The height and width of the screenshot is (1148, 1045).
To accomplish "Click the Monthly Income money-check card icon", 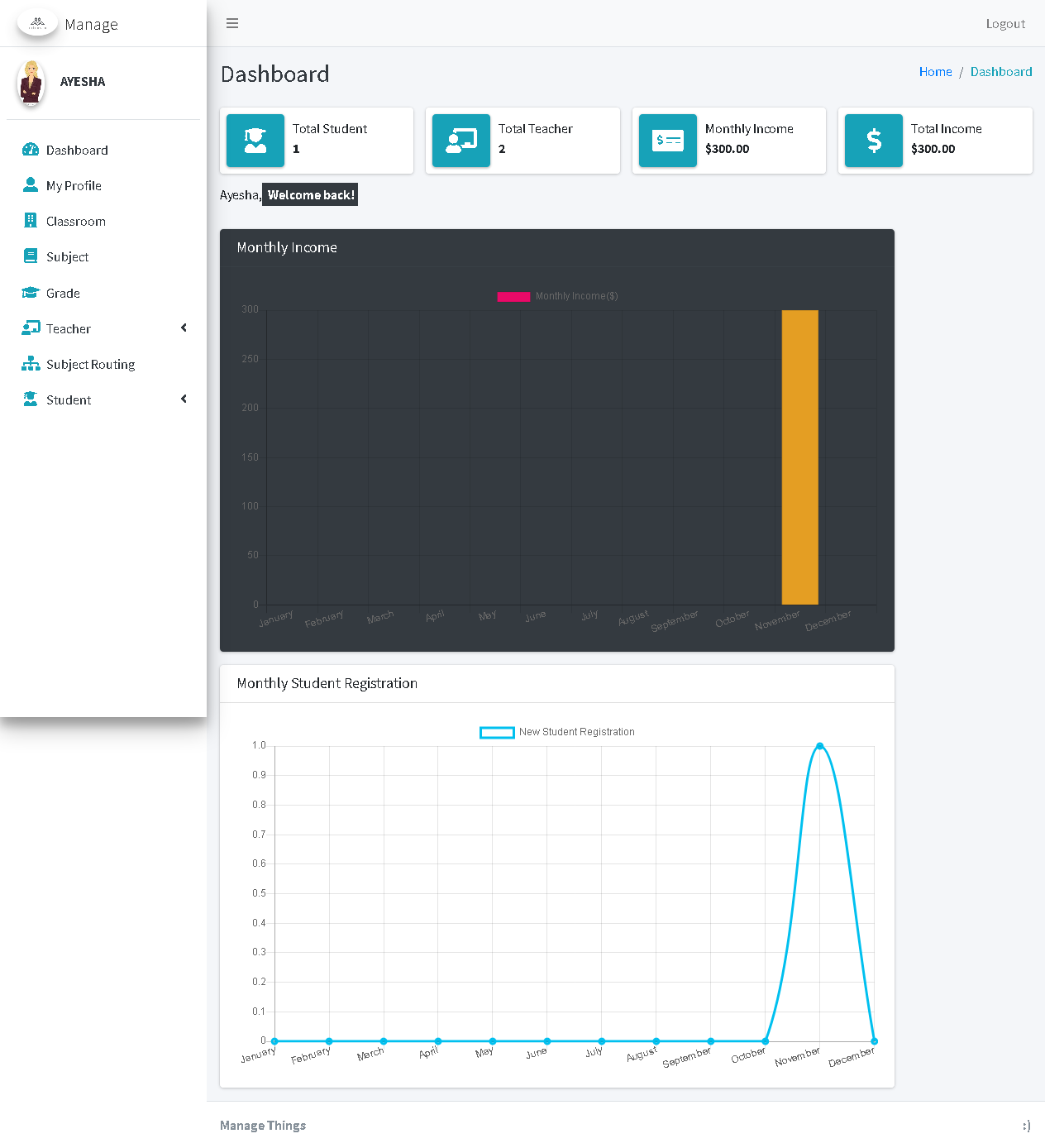I will tap(668, 141).
